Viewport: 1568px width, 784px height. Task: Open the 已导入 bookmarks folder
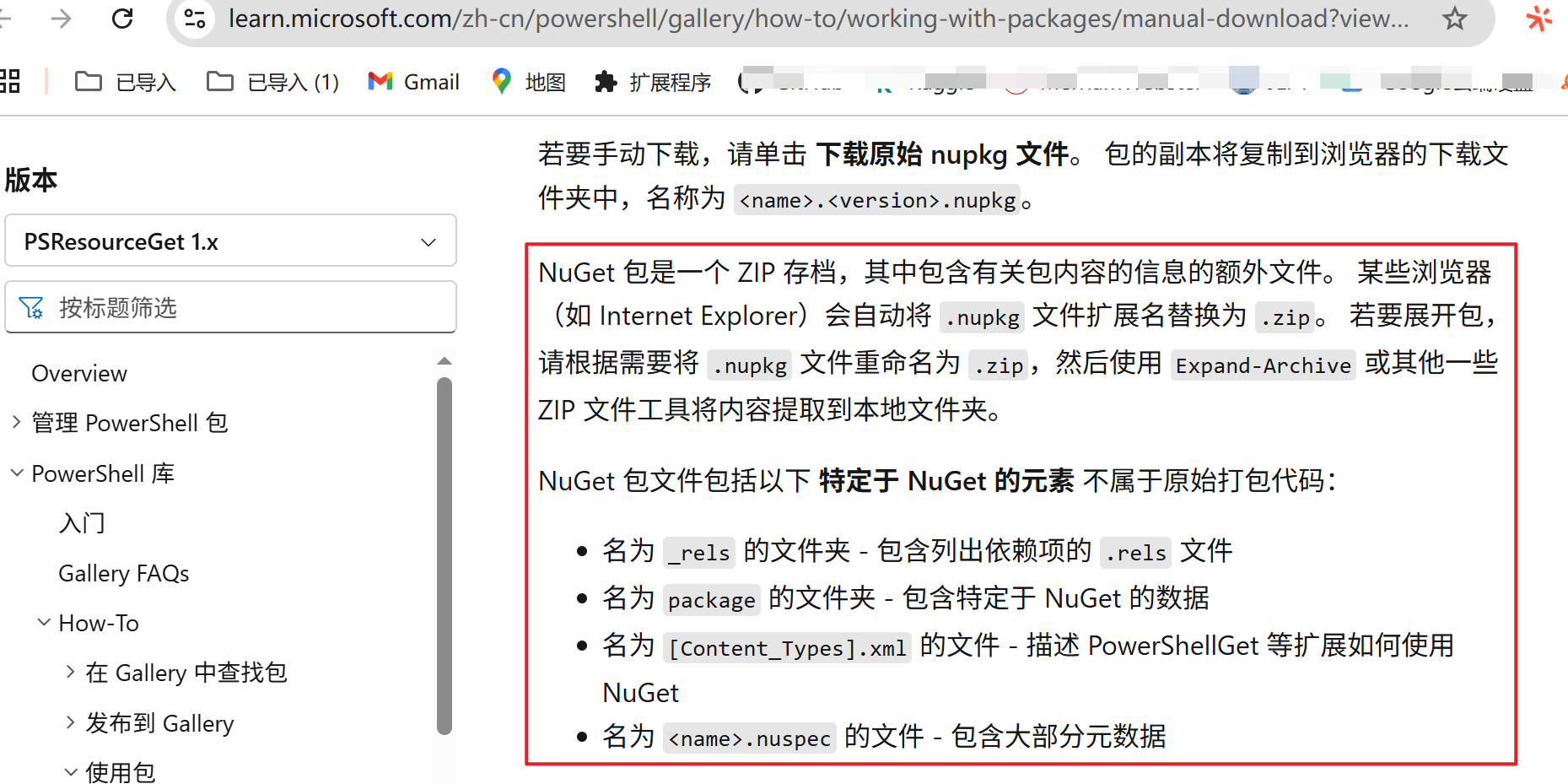[x=125, y=82]
